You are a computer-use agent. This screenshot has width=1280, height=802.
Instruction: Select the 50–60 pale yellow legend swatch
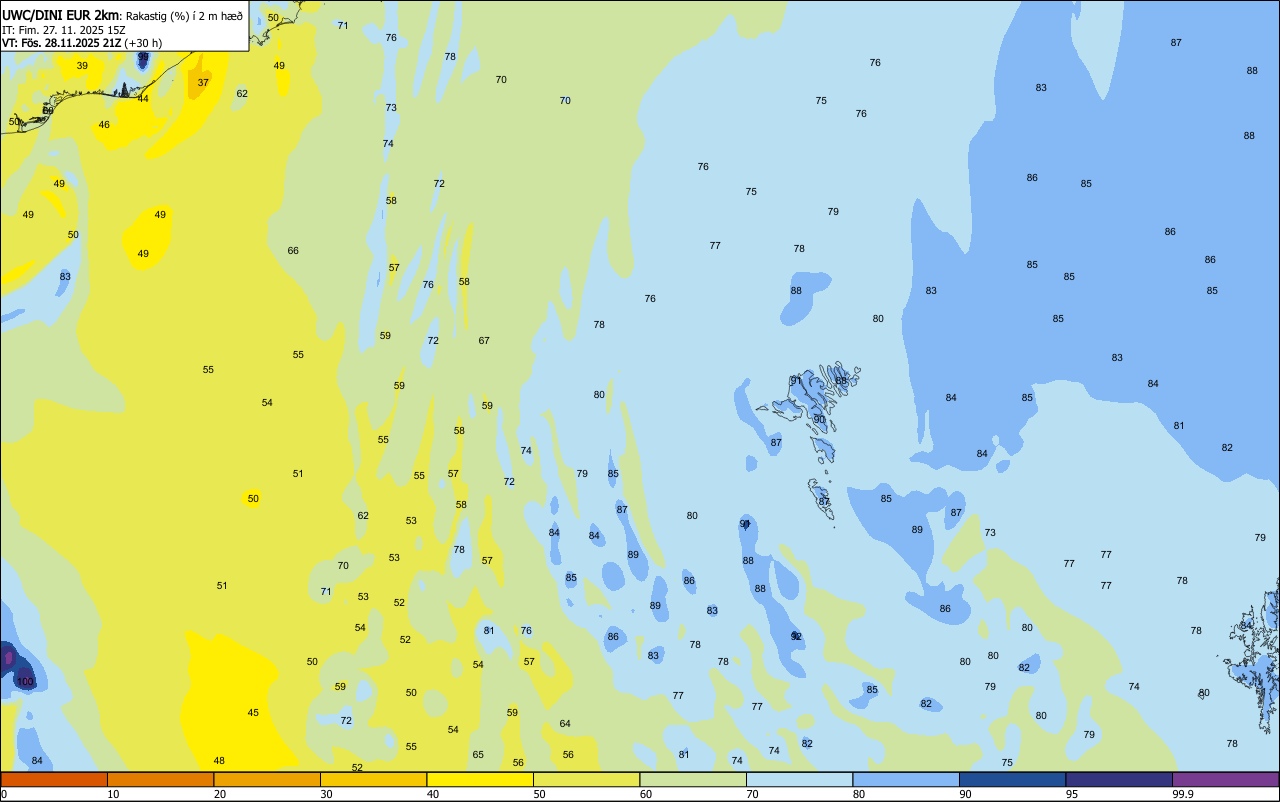(x=586, y=779)
